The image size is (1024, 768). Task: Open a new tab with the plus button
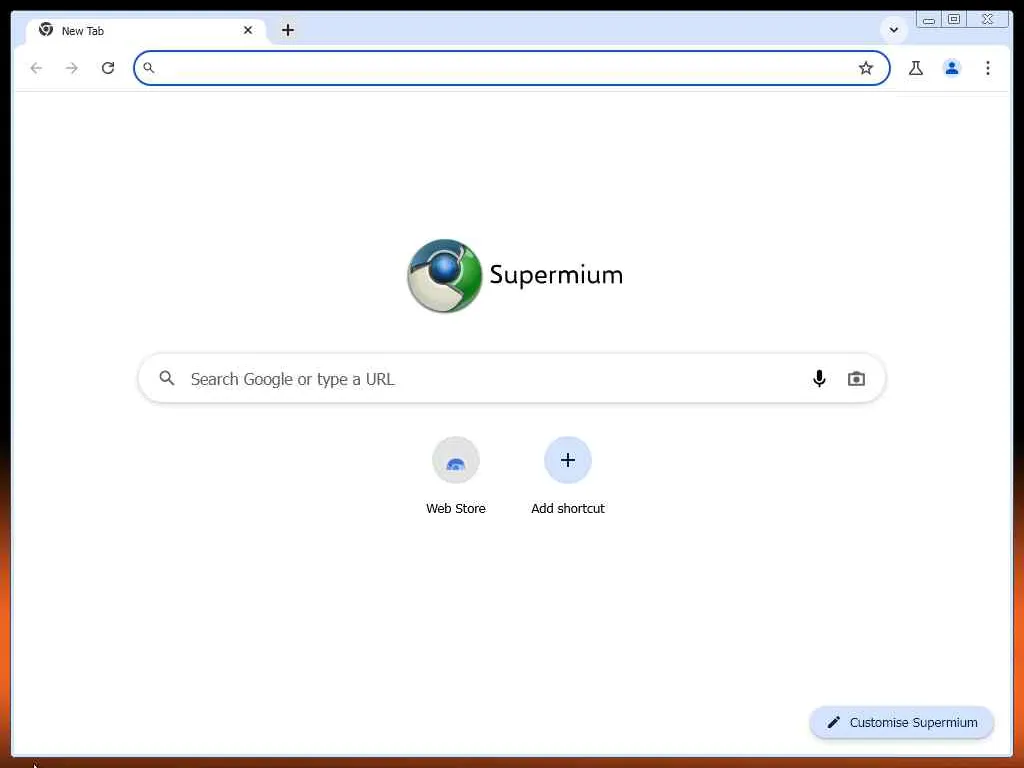288,30
